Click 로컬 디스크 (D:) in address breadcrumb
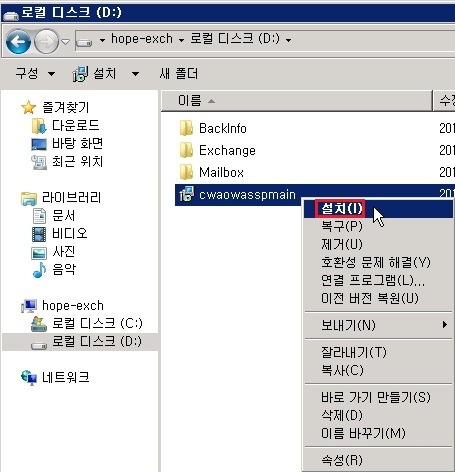 coord(235,39)
